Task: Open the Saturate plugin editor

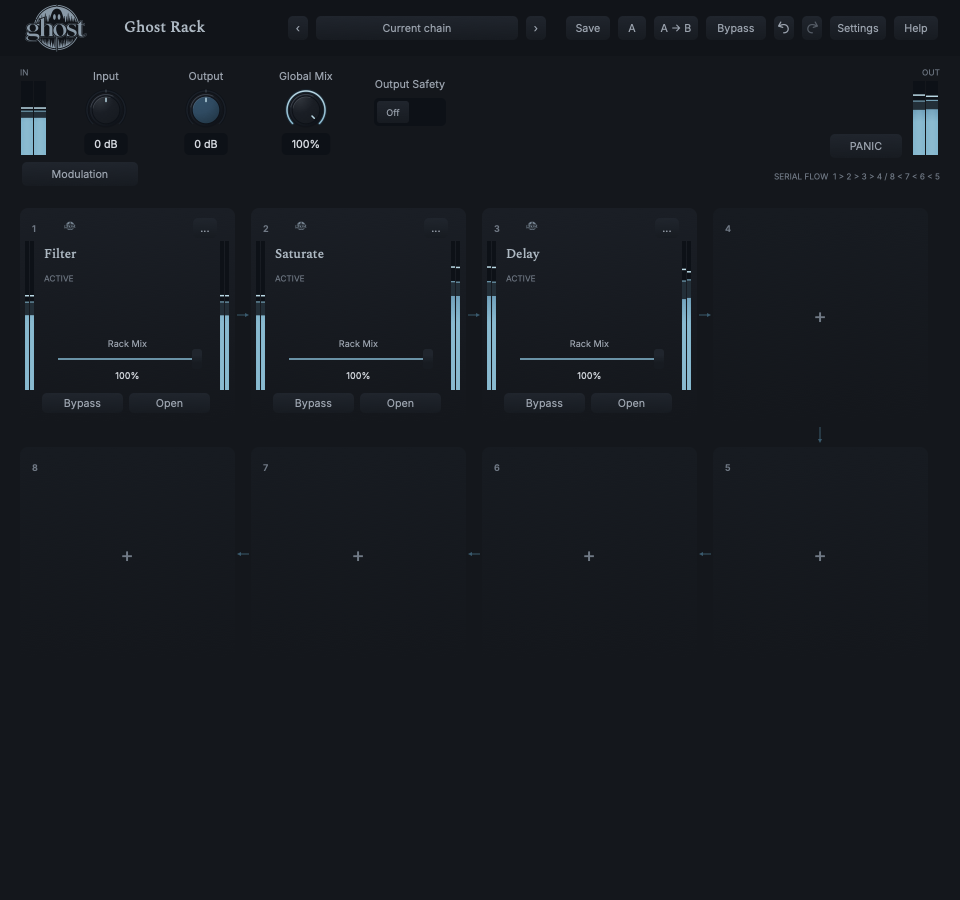Action: [x=400, y=403]
